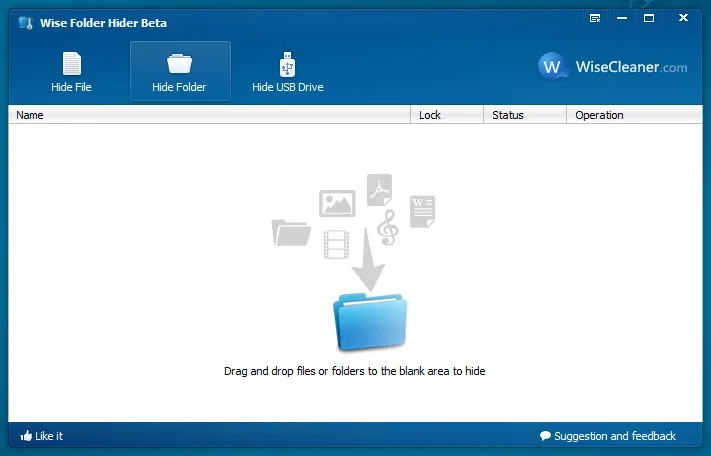711x456 pixels.
Task: Sort by the Operation column header
Action: click(635, 115)
